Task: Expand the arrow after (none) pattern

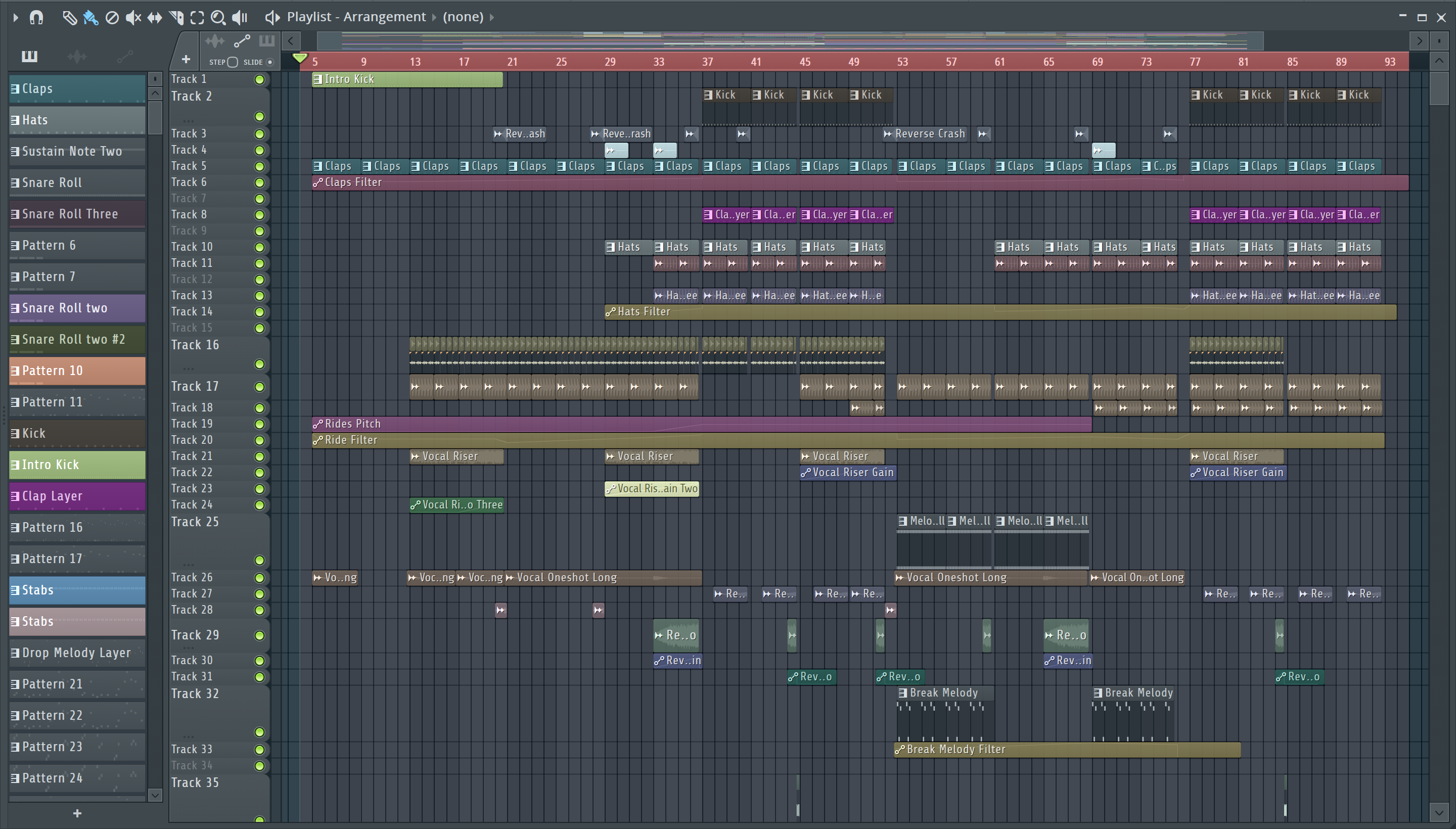Action: tap(492, 17)
